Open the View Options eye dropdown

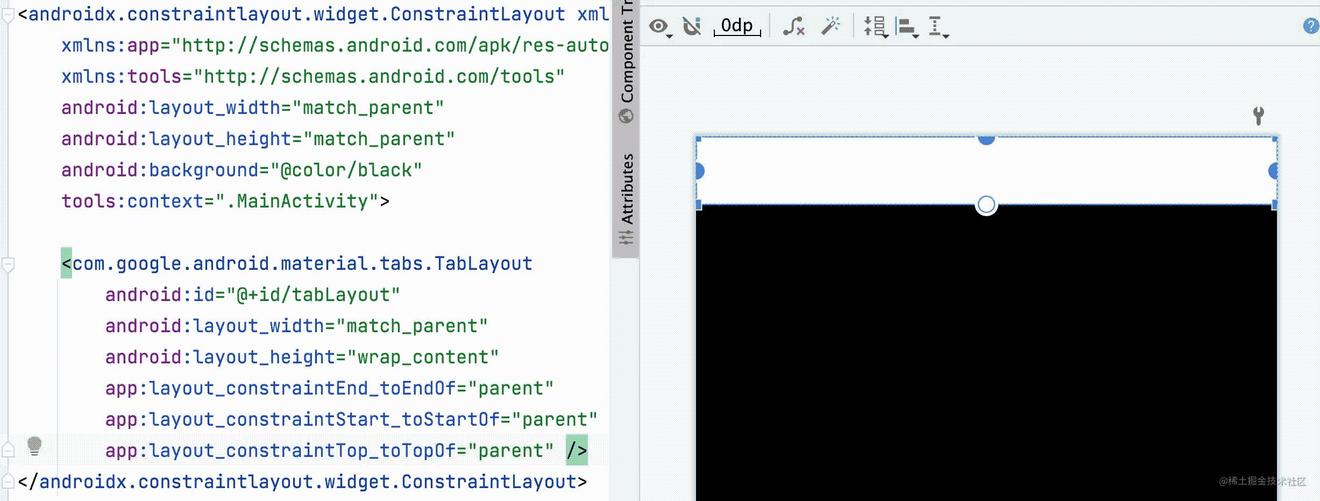point(660,27)
